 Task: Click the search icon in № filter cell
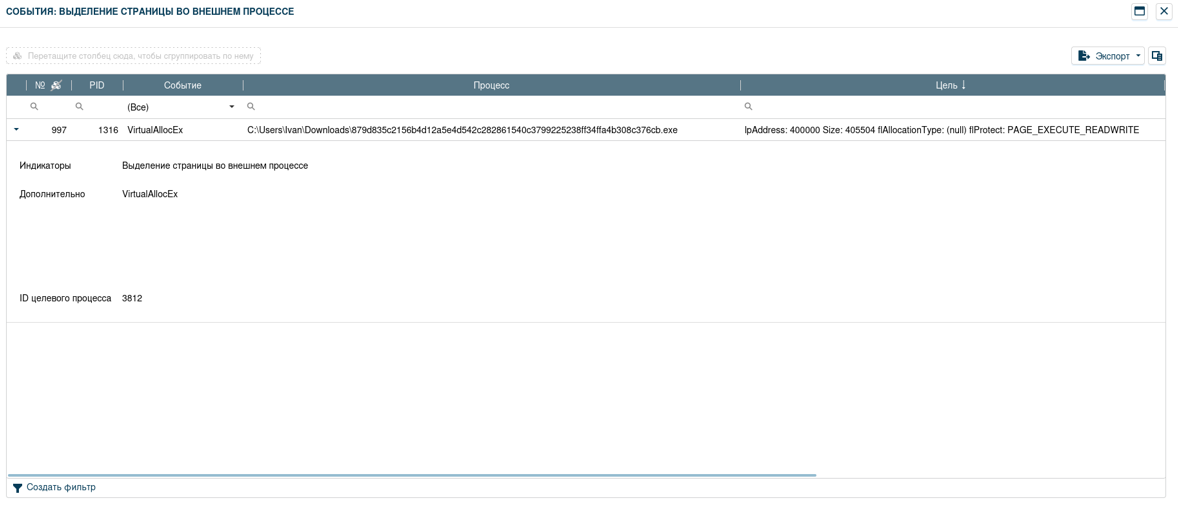point(34,107)
